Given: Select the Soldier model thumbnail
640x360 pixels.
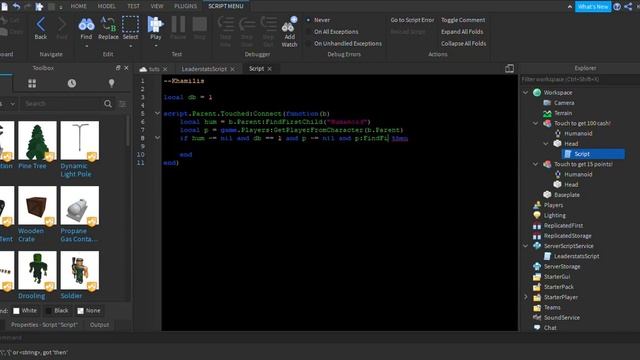Looking at the screenshot, I should pos(80,270).
